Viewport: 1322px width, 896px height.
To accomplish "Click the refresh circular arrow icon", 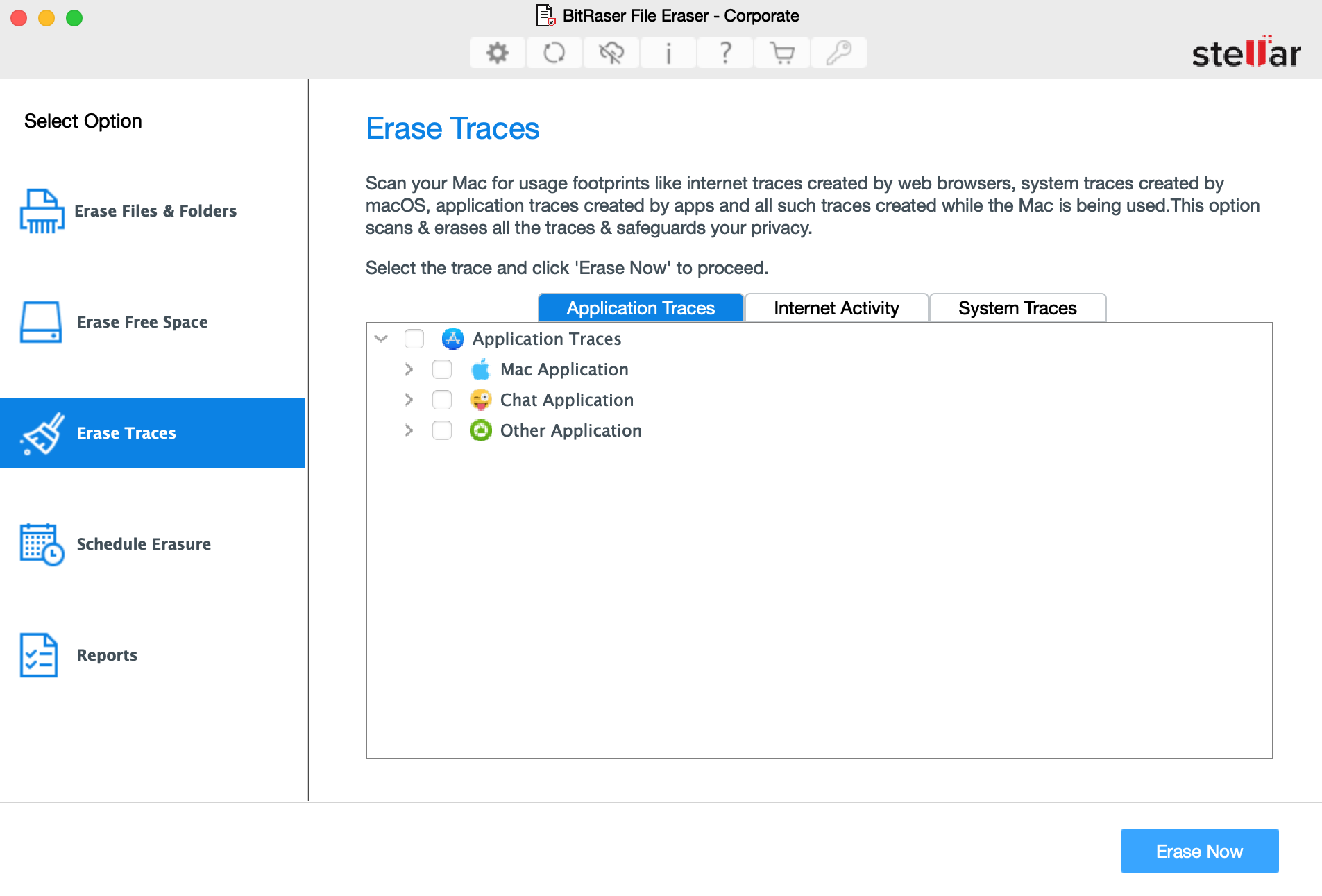I will point(554,53).
